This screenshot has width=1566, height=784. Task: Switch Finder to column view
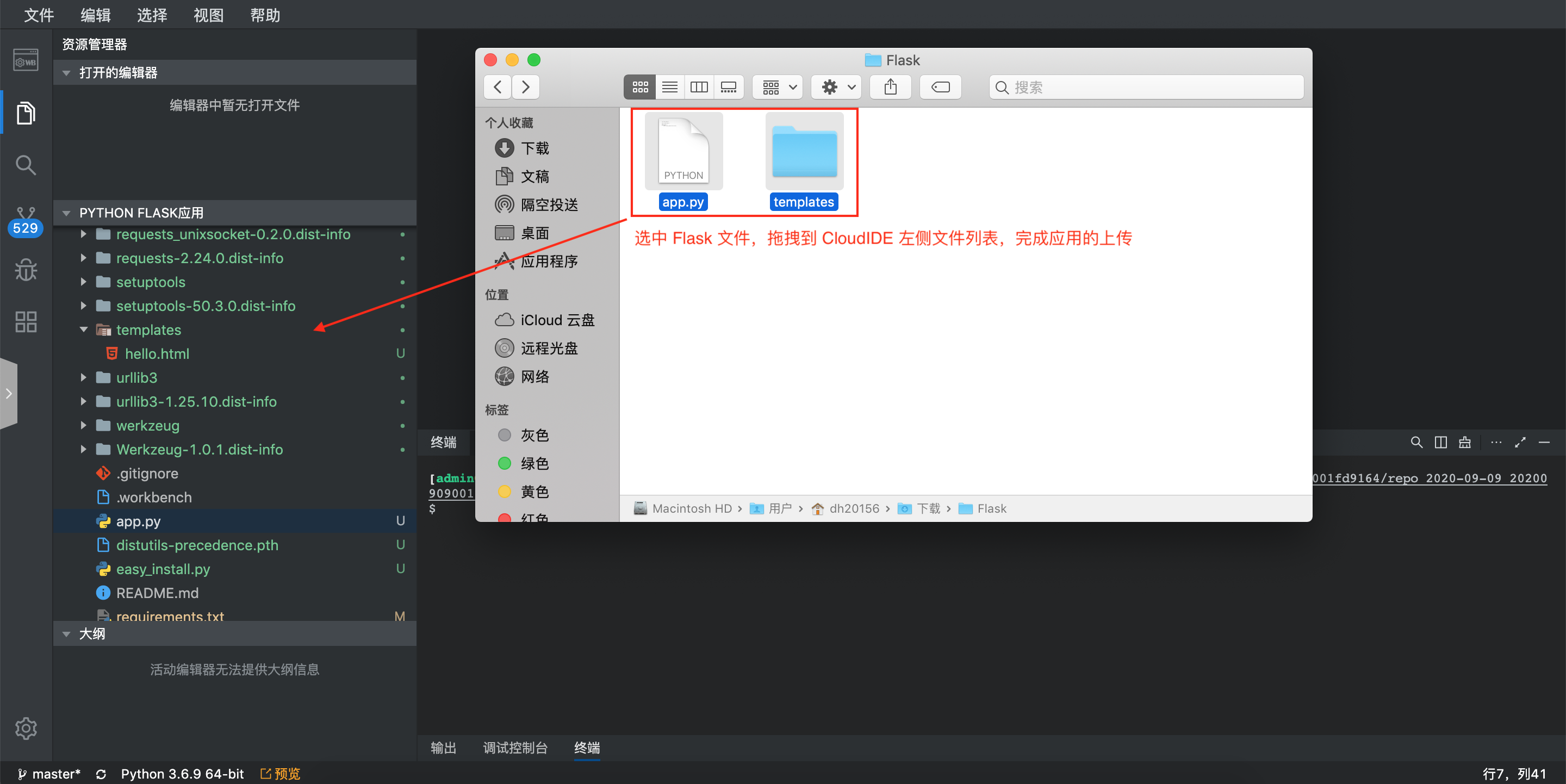click(699, 88)
